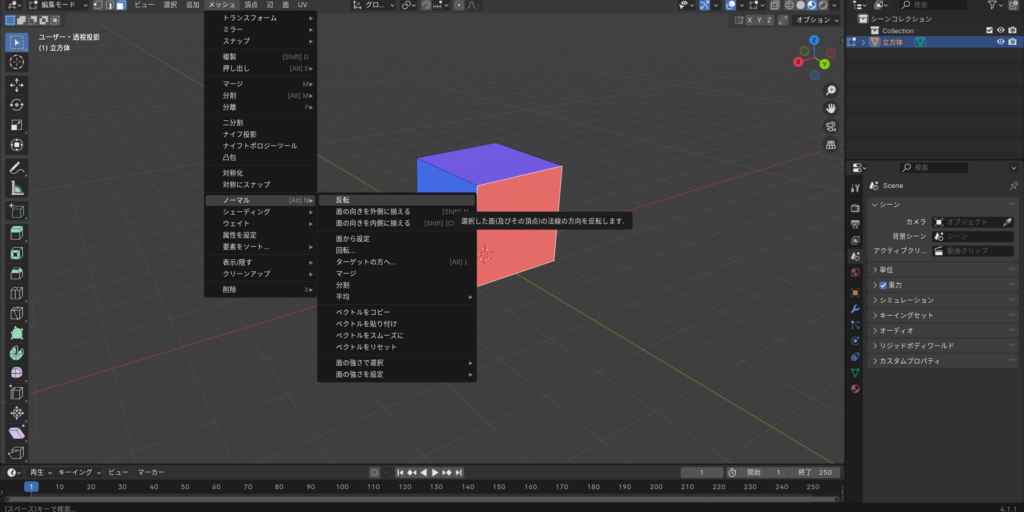Open the Modifiers wrench properties tab
This screenshot has width=1024, height=512.
856,309
